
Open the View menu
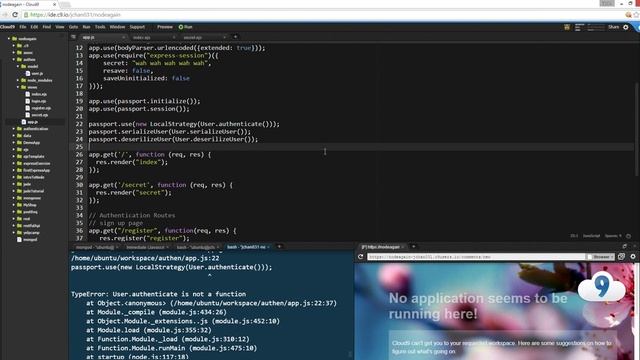[60, 27]
